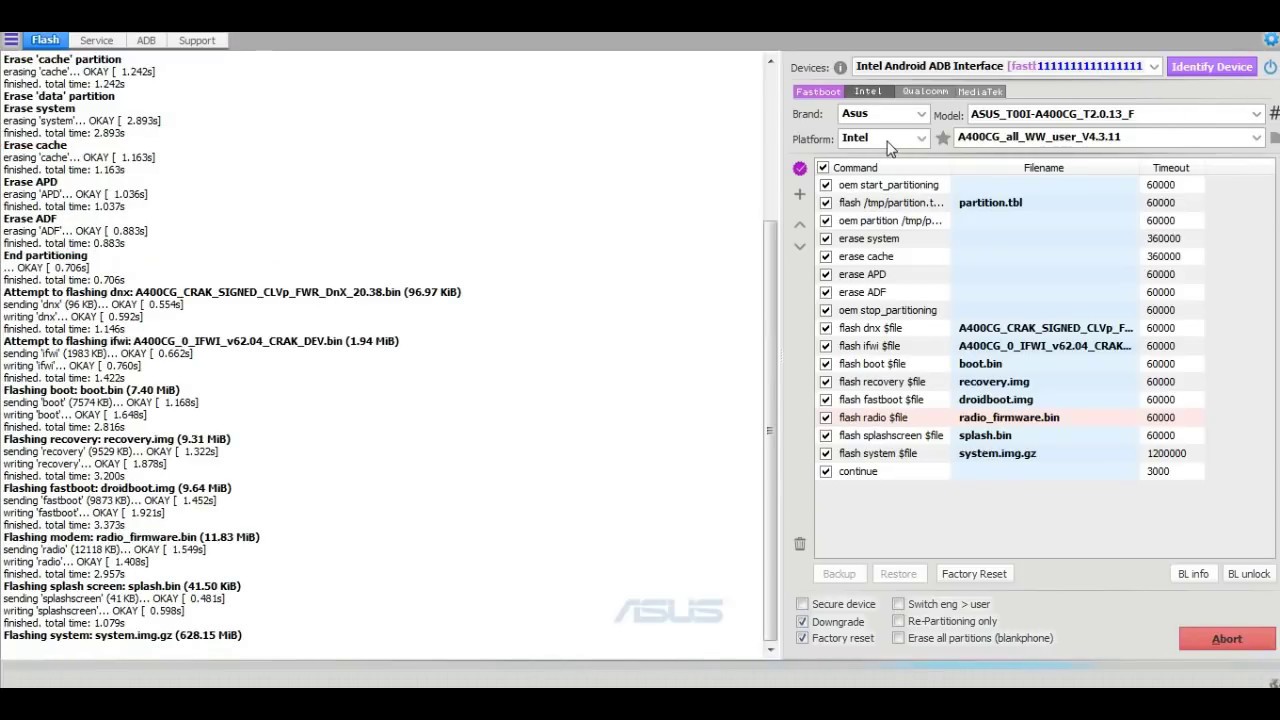Select the Fastboot mode tab
Image resolution: width=1280 pixels, height=720 pixels.
click(x=818, y=92)
